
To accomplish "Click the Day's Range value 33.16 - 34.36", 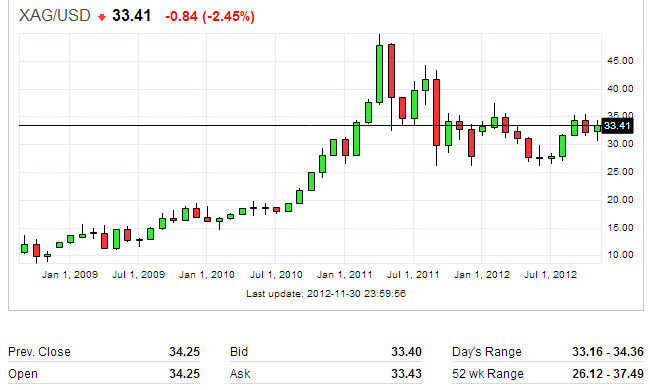I will pyautogui.click(x=608, y=352).
